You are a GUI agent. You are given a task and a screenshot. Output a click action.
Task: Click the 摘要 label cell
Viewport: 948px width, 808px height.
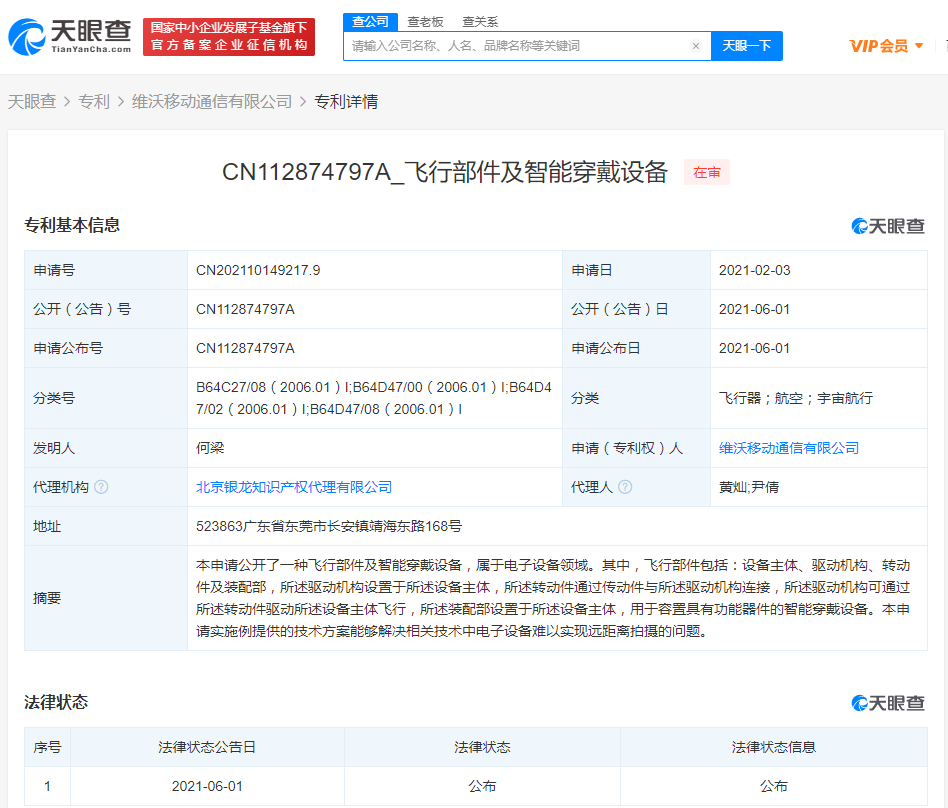click(x=106, y=598)
